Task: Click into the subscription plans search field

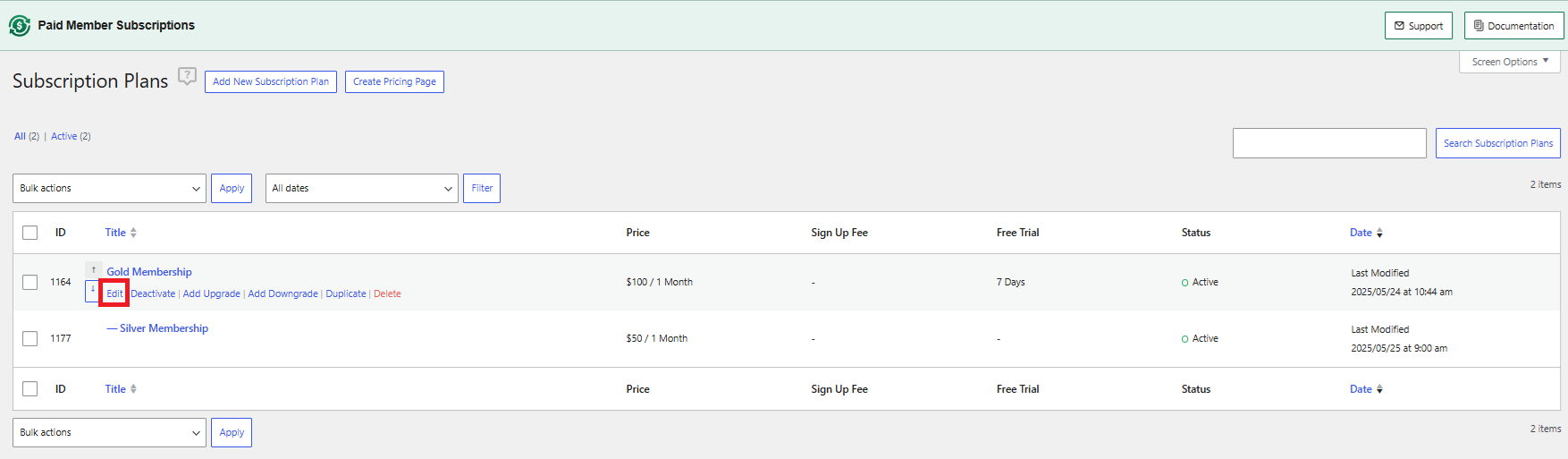Action: (x=1328, y=143)
